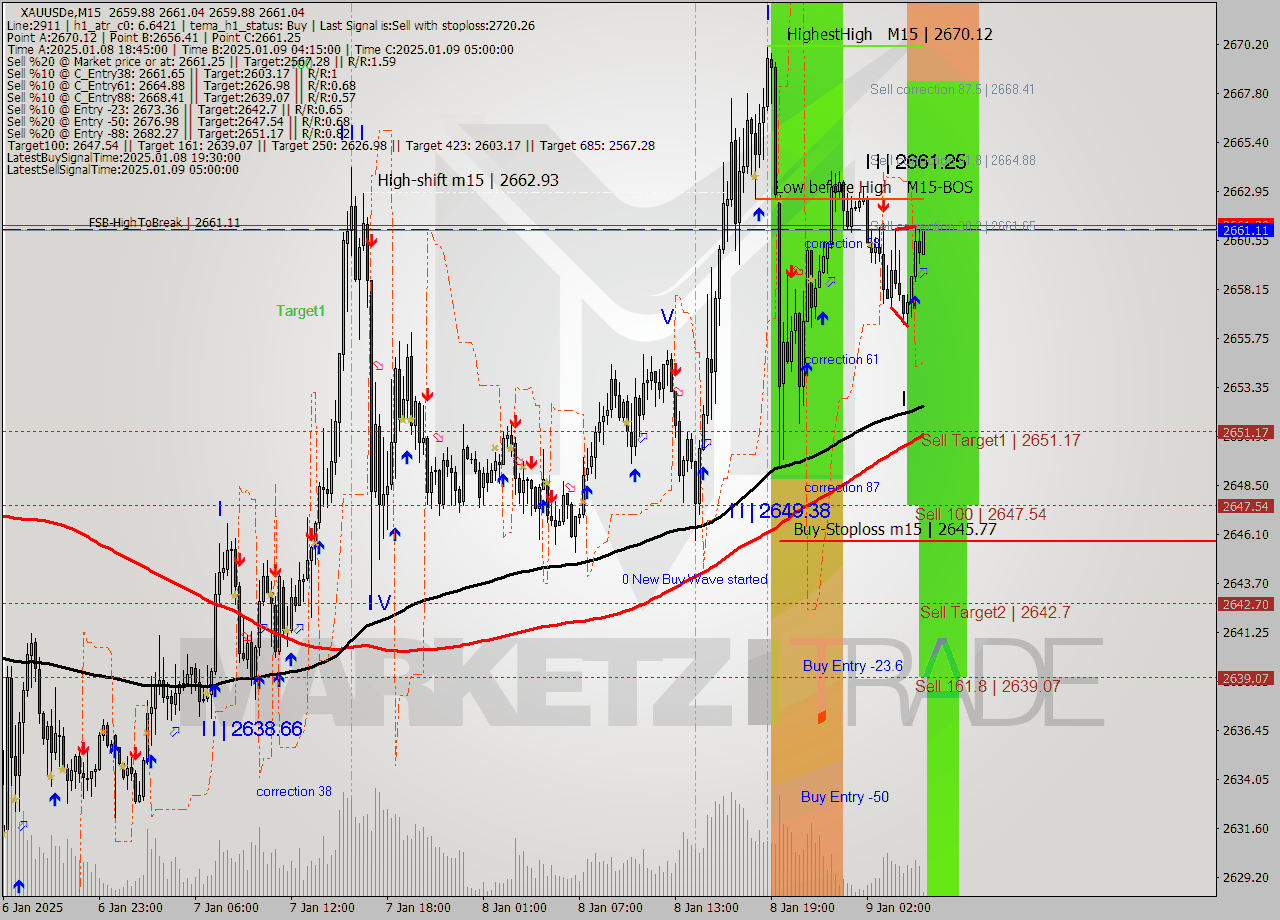Viewport: 1280px width, 920px height.
Task: Select the 2661.25 wave price label
Action: (930, 161)
